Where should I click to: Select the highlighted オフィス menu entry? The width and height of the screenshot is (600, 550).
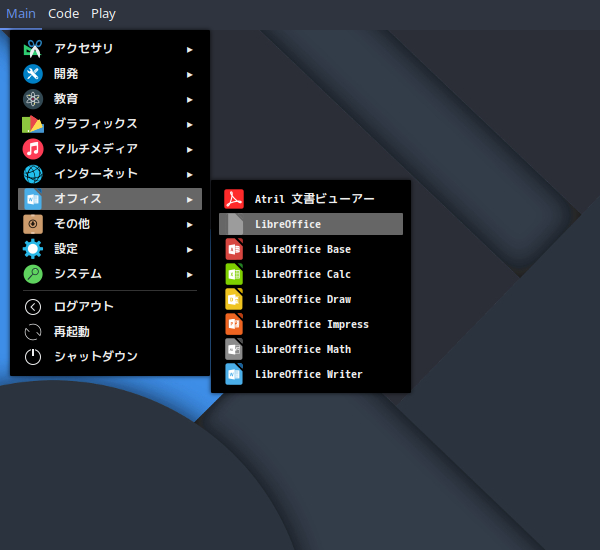point(110,199)
